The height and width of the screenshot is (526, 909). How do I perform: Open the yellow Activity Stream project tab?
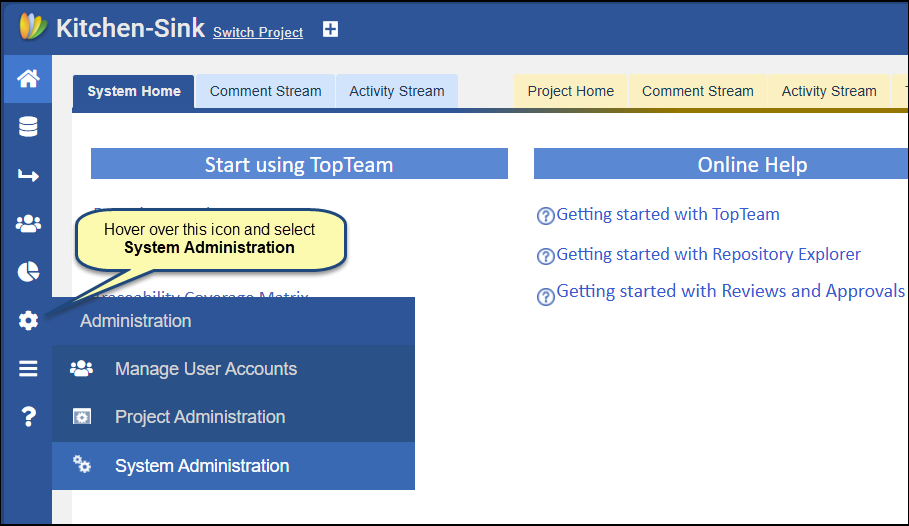(828, 91)
